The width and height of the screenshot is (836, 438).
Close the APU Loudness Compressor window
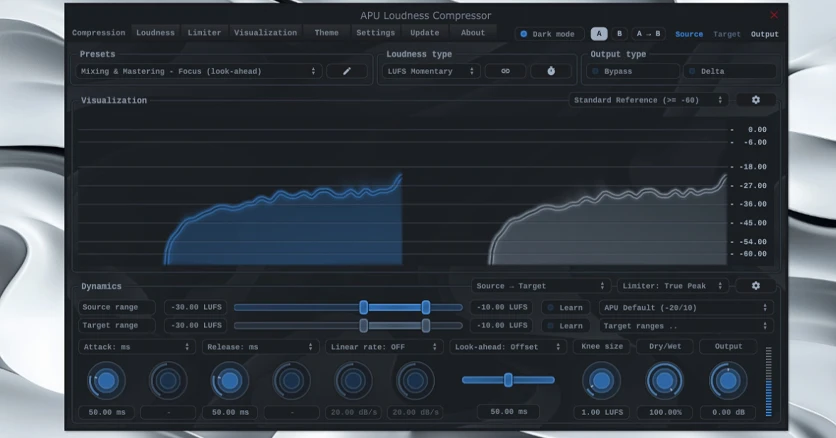pyautogui.click(x=774, y=15)
